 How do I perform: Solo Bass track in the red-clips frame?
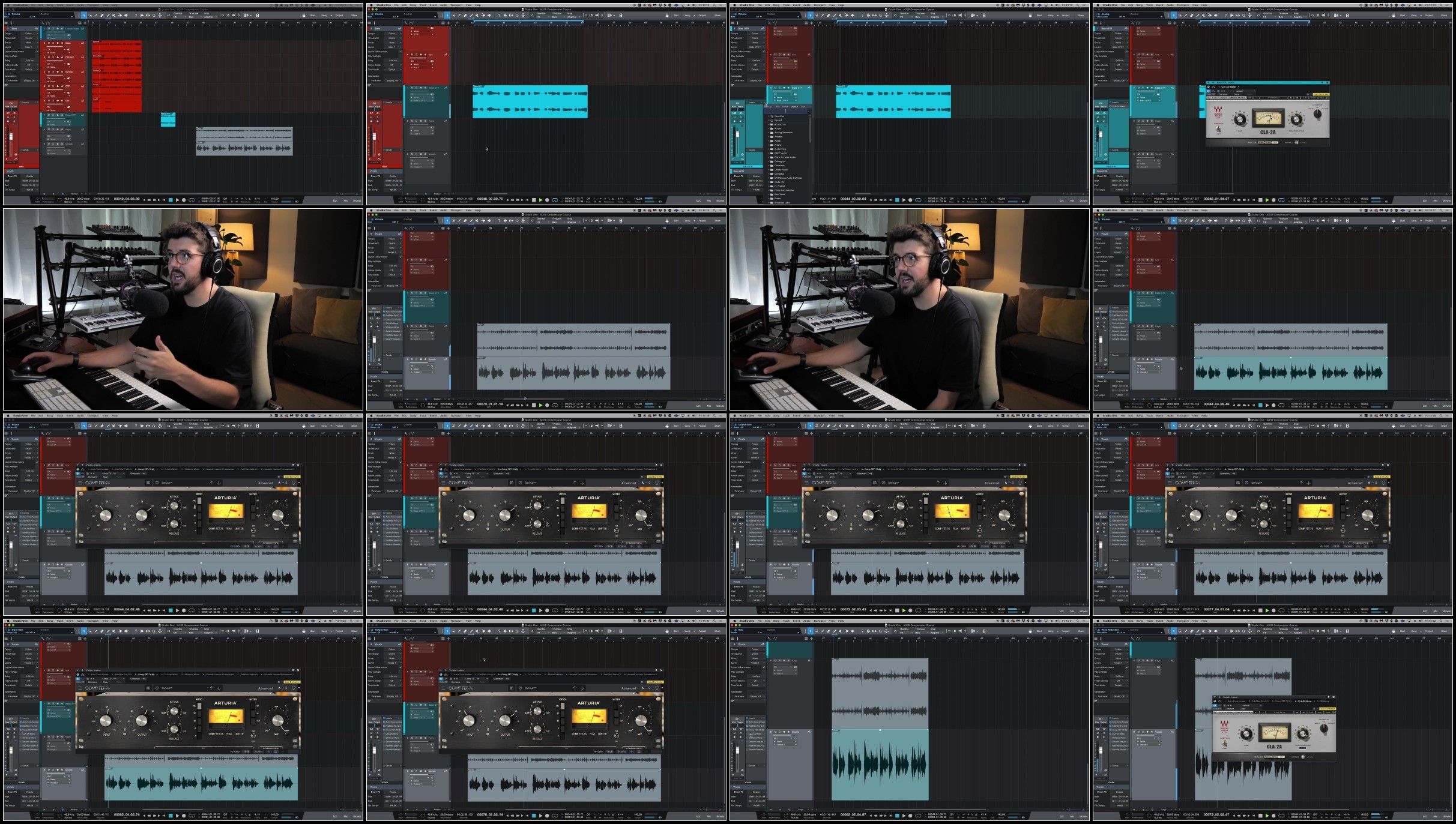[53, 43]
